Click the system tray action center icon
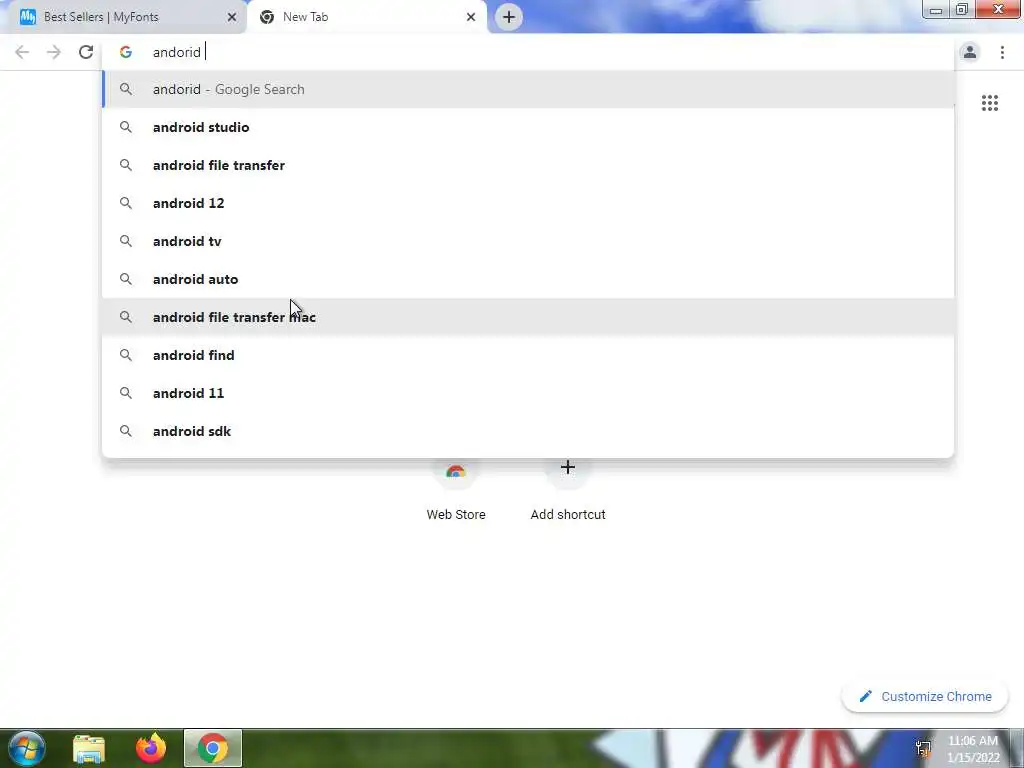1024x768 pixels. (923, 748)
